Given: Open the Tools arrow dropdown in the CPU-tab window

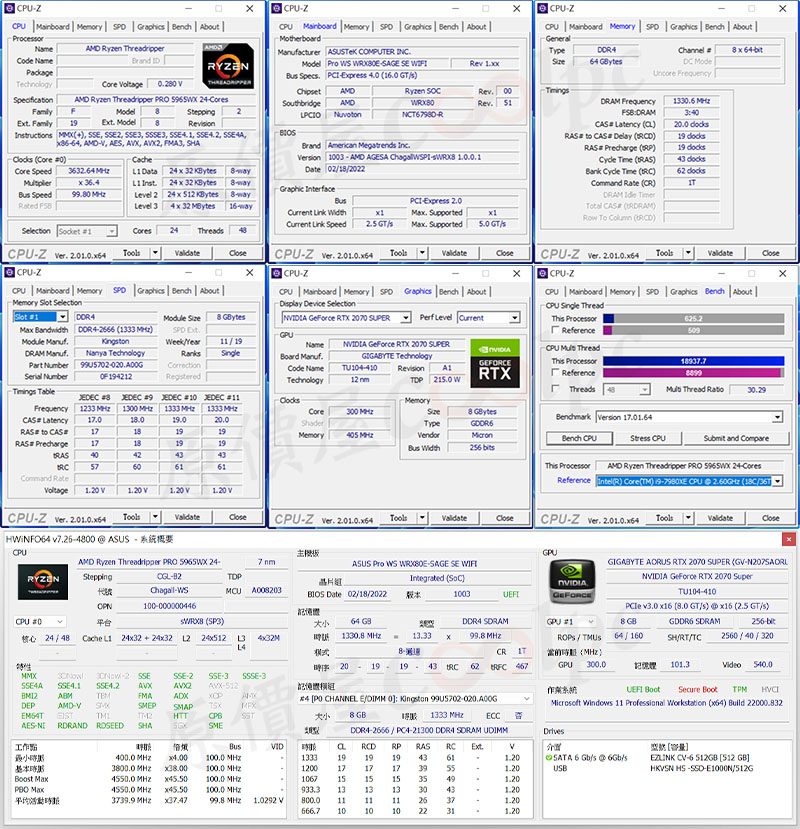Looking at the screenshot, I should [x=155, y=253].
